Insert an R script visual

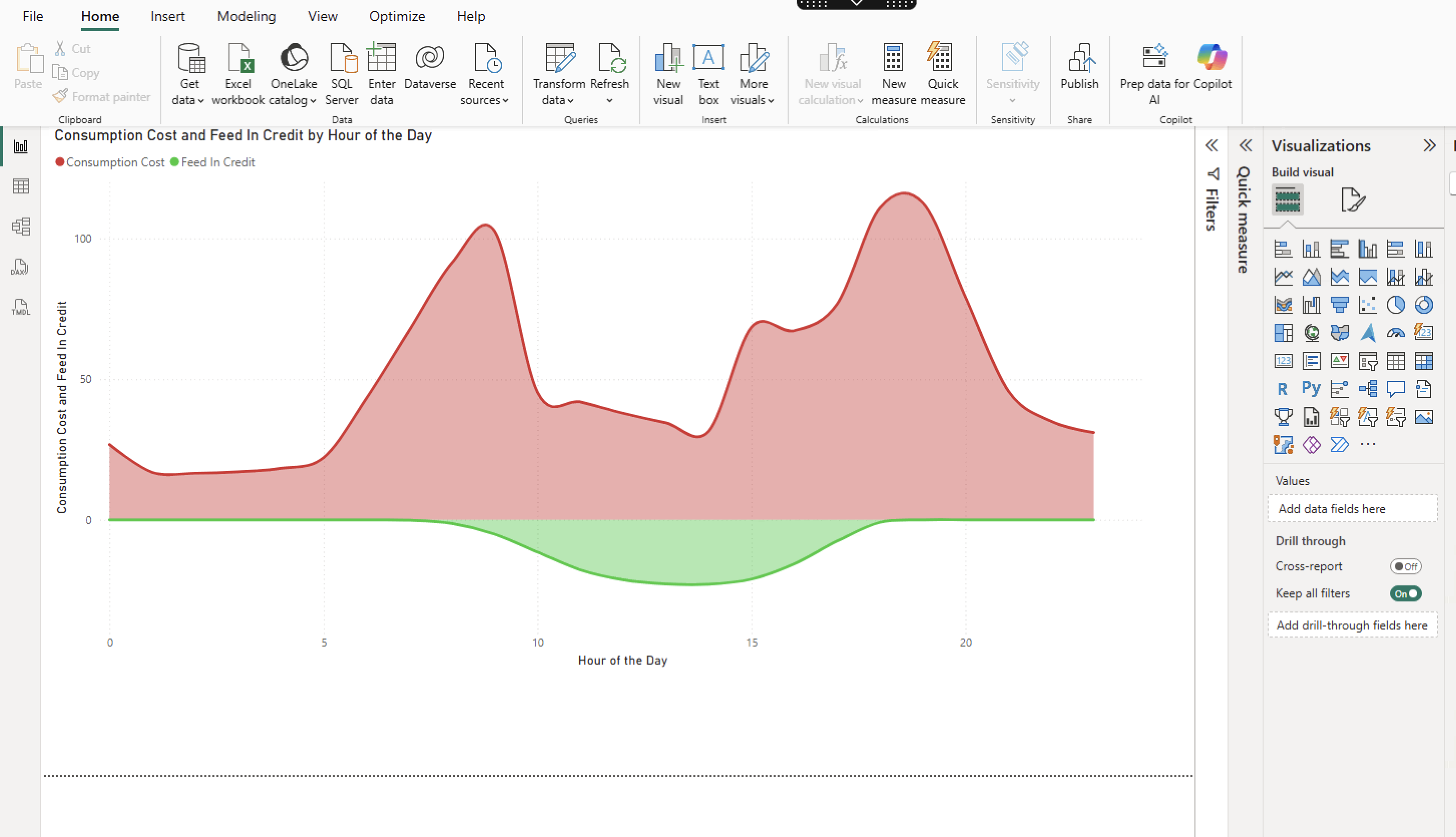point(1283,388)
